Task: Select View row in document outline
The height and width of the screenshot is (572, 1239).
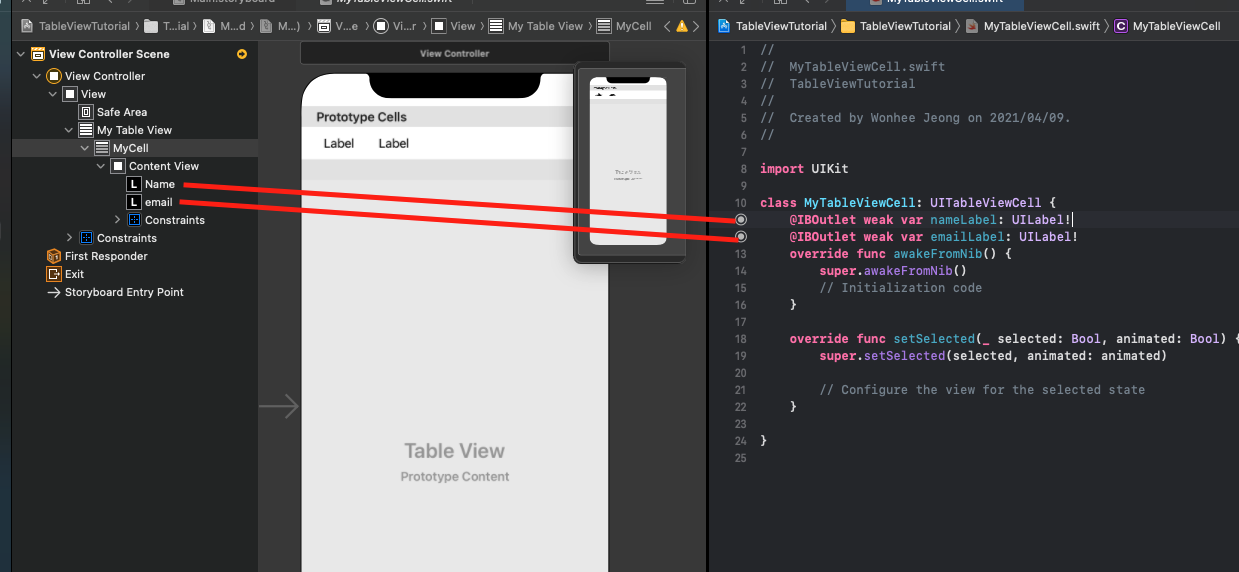Action: click(135, 94)
